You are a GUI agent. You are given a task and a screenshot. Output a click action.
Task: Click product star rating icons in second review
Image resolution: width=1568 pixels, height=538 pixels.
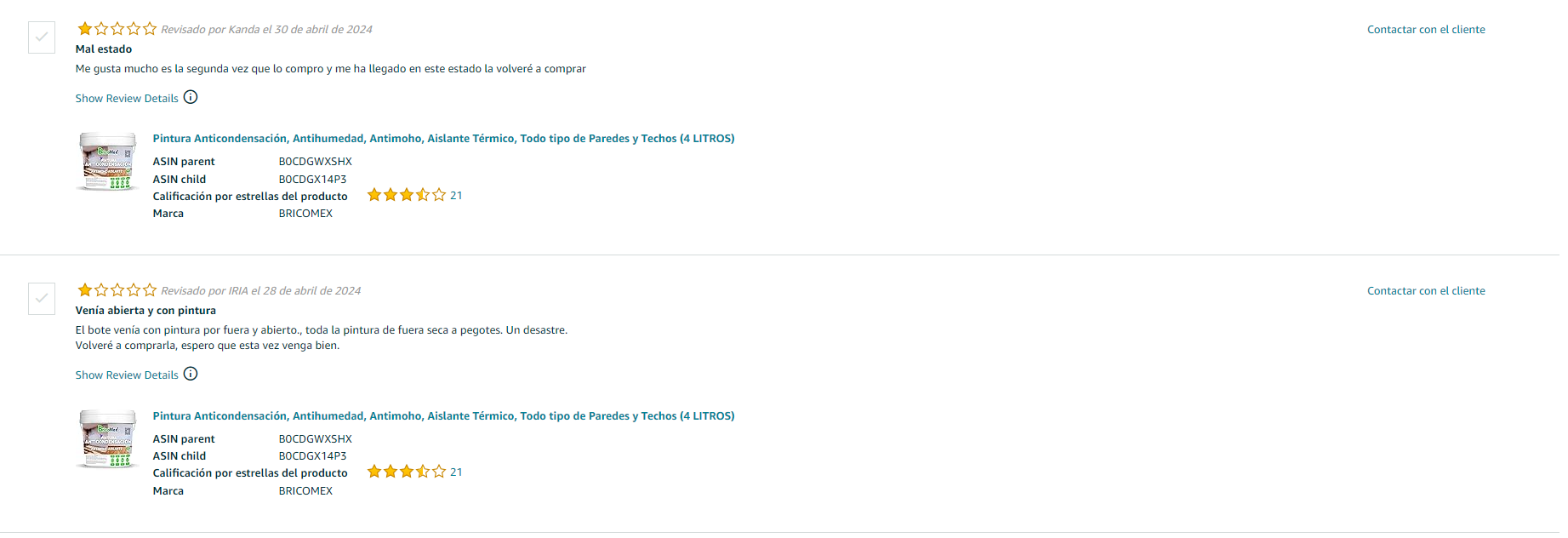point(406,472)
